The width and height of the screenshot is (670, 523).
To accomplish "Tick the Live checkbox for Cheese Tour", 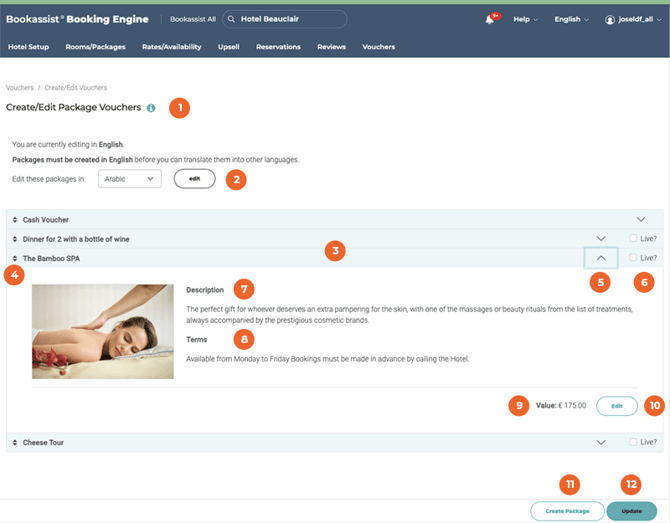I will pos(633,442).
